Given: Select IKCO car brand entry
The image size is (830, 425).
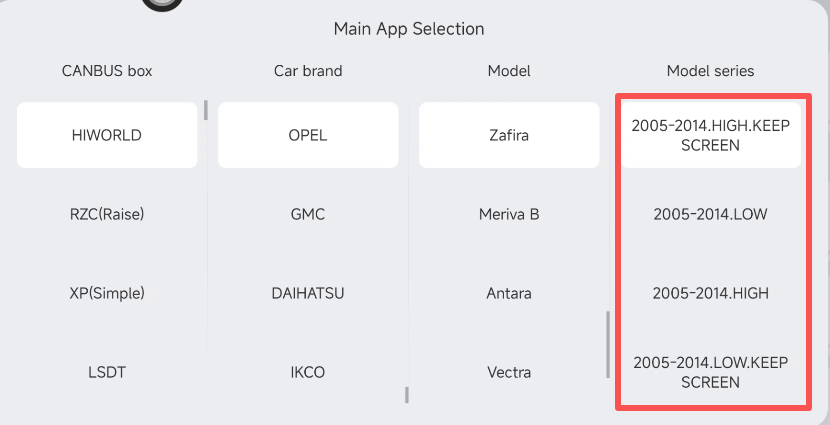Looking at the screenshot, I should click(308, 372).
